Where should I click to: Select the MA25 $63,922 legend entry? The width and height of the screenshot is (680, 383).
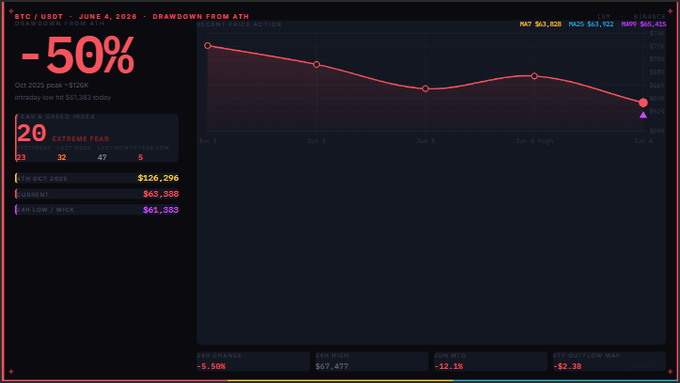pos(591,24)
